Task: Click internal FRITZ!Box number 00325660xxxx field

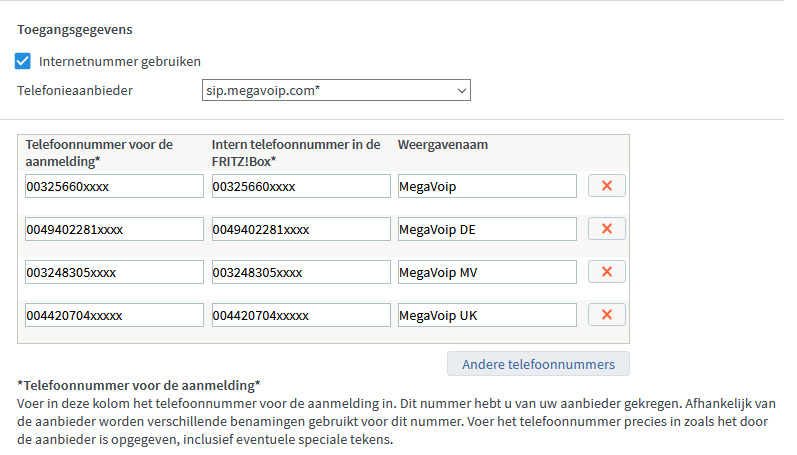Action: click(301, 186)
